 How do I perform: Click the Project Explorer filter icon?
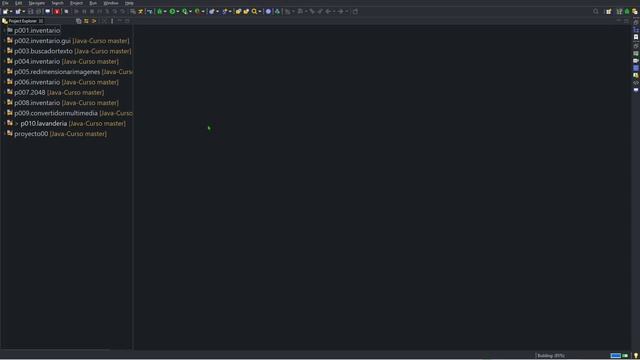[x=94, y=21]
